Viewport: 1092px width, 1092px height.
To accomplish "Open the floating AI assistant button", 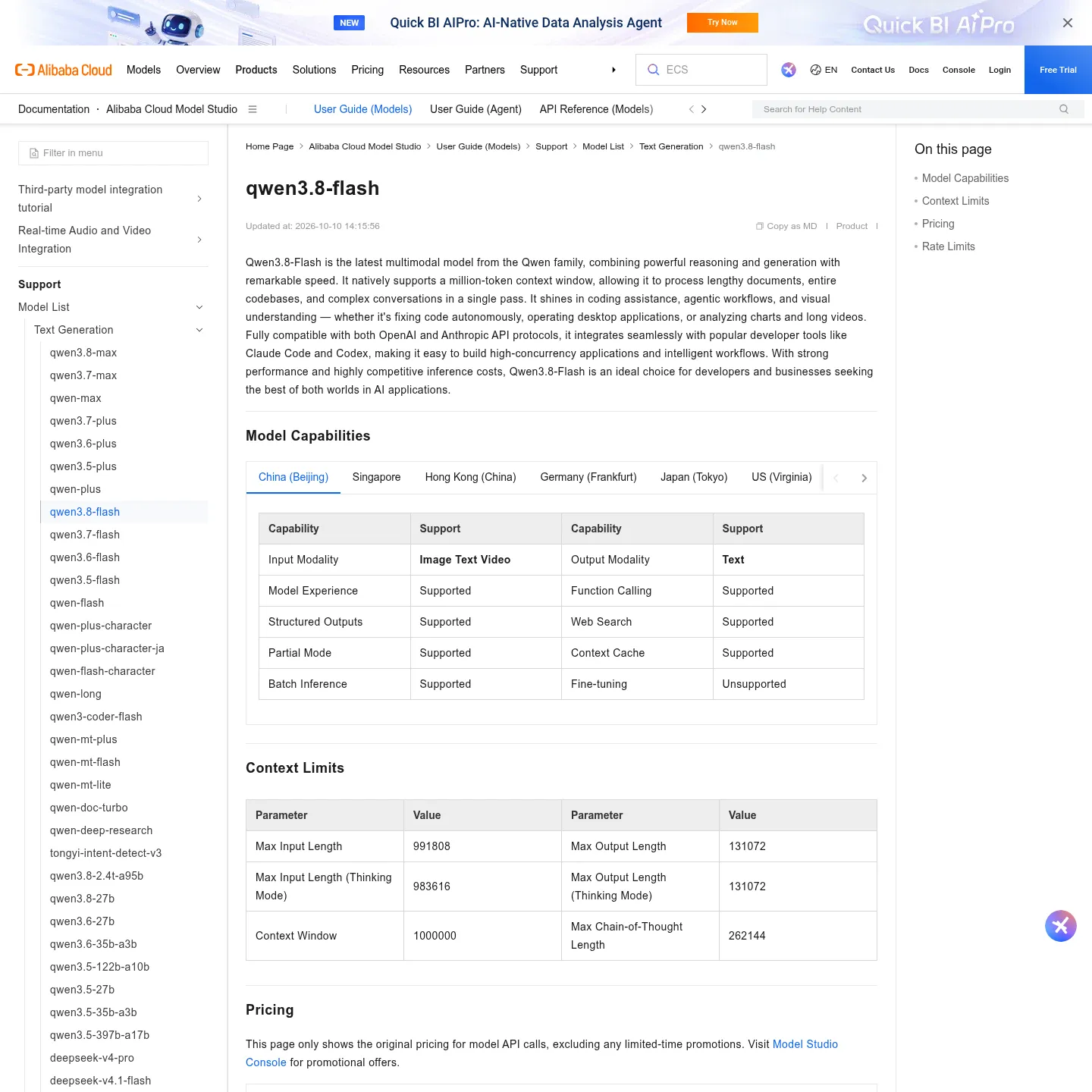I will point(1061,926).
